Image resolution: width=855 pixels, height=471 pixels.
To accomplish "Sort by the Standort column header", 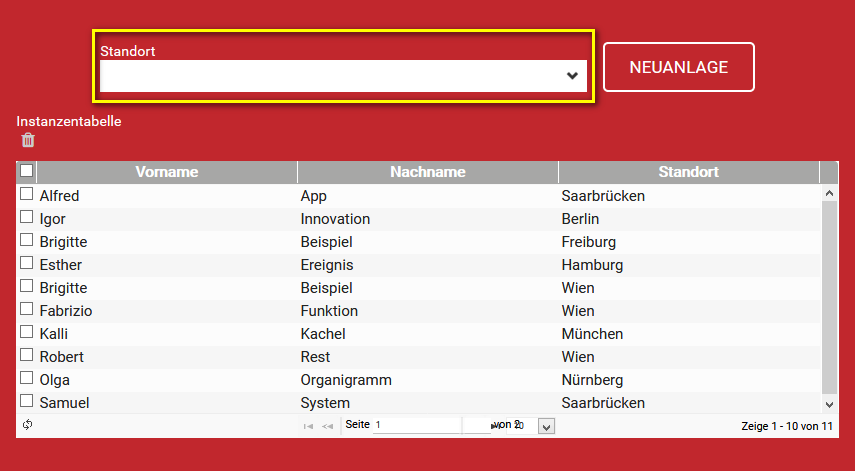I will point(689,172).
